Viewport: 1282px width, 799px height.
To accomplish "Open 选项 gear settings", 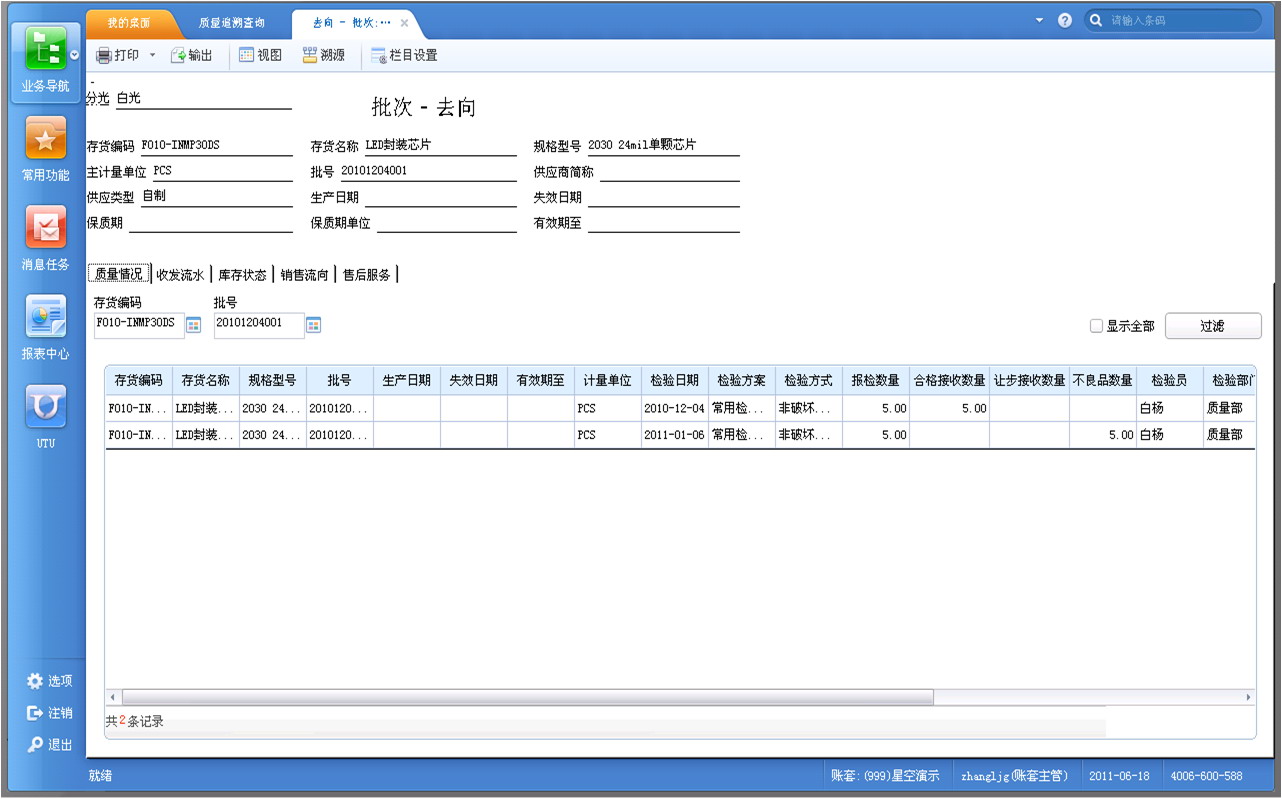I will (50, 681).
